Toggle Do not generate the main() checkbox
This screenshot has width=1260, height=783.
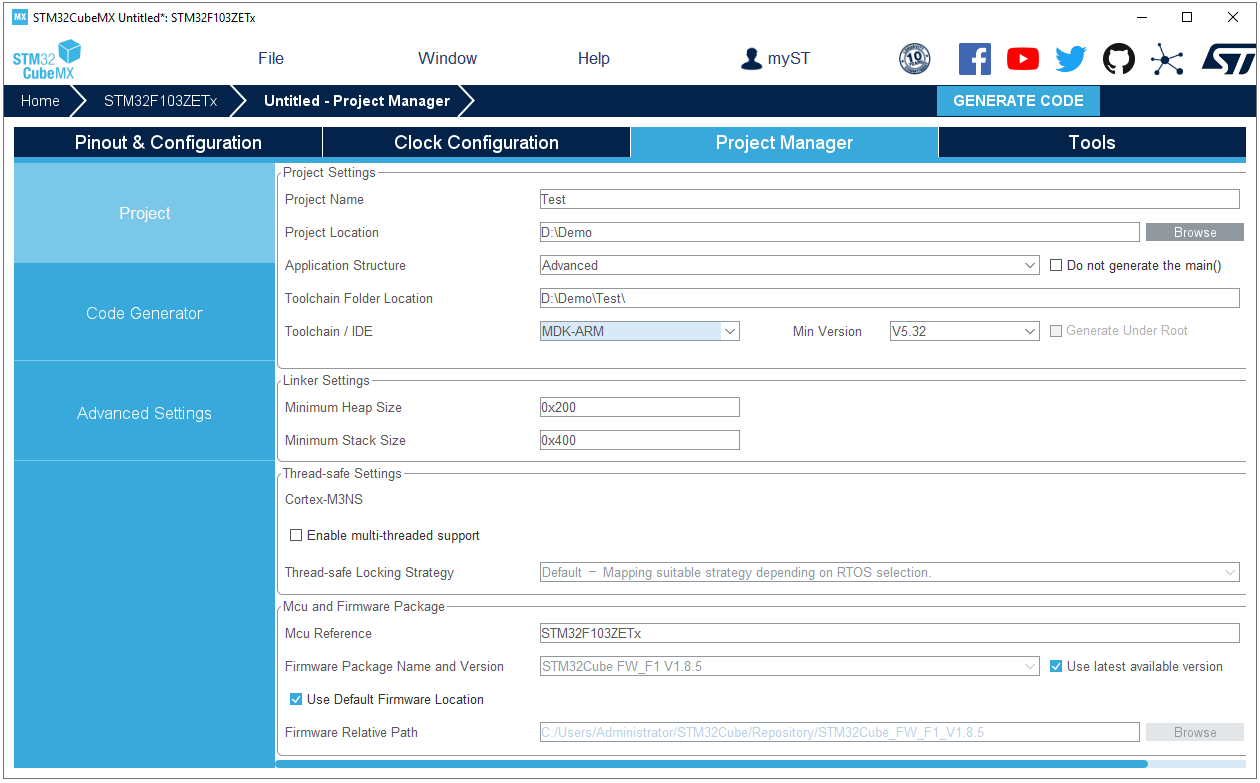point(1056,265)
